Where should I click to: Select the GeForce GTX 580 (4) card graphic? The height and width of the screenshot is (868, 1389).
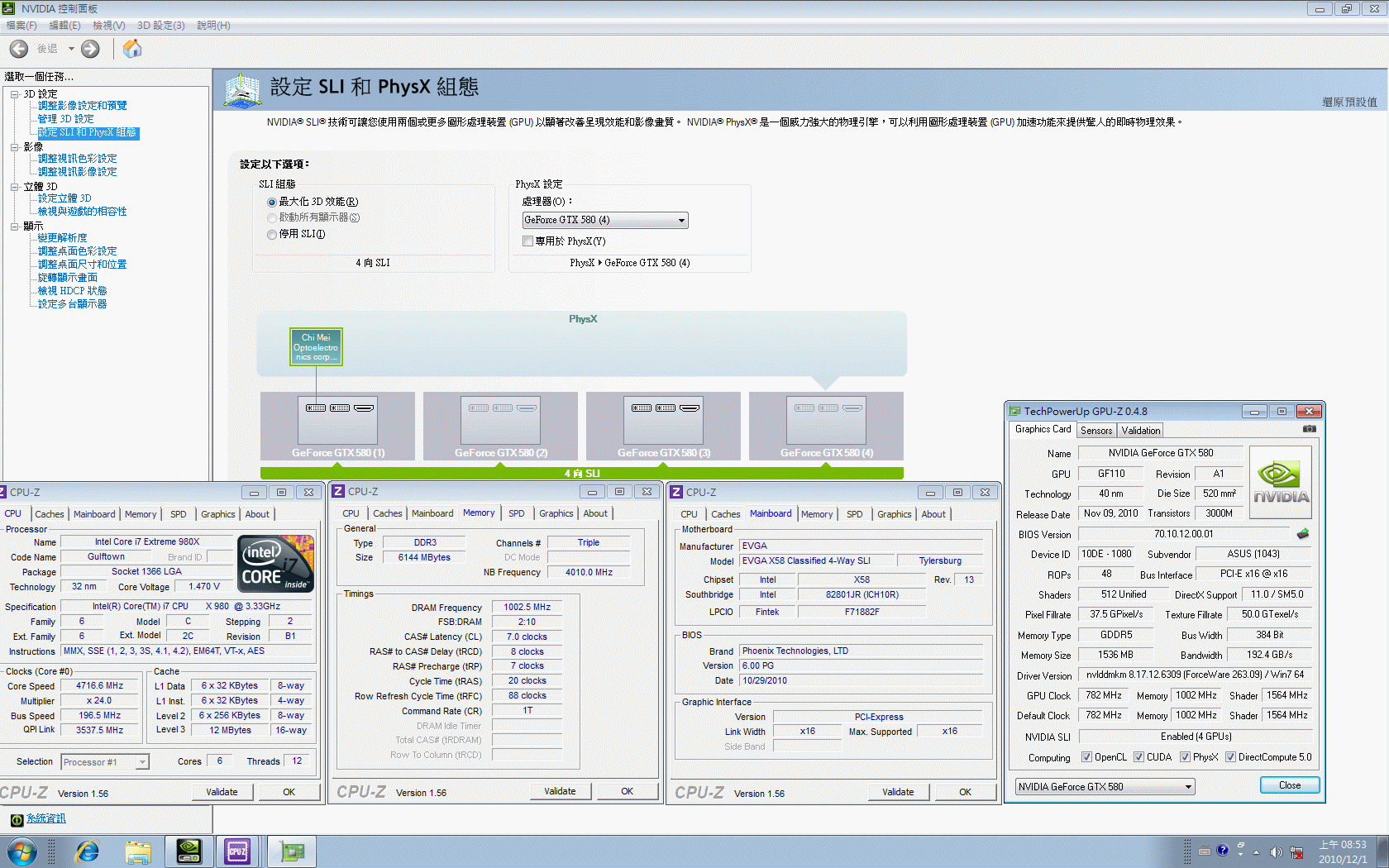click(x=826, y=426)
